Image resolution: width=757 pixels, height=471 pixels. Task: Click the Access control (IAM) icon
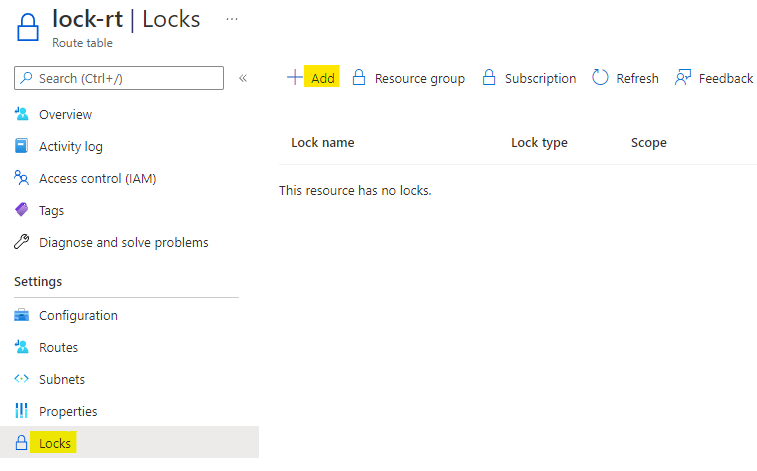[x=22, y=179]
